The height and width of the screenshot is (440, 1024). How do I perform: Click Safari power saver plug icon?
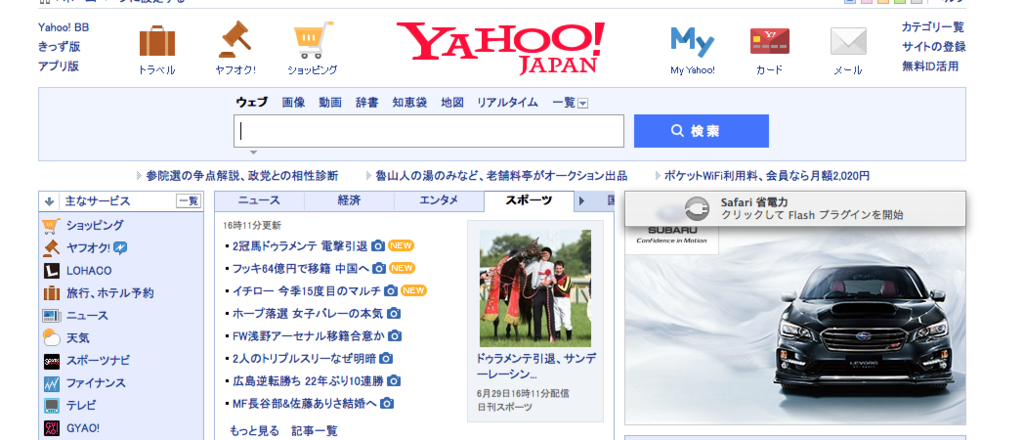697,208
